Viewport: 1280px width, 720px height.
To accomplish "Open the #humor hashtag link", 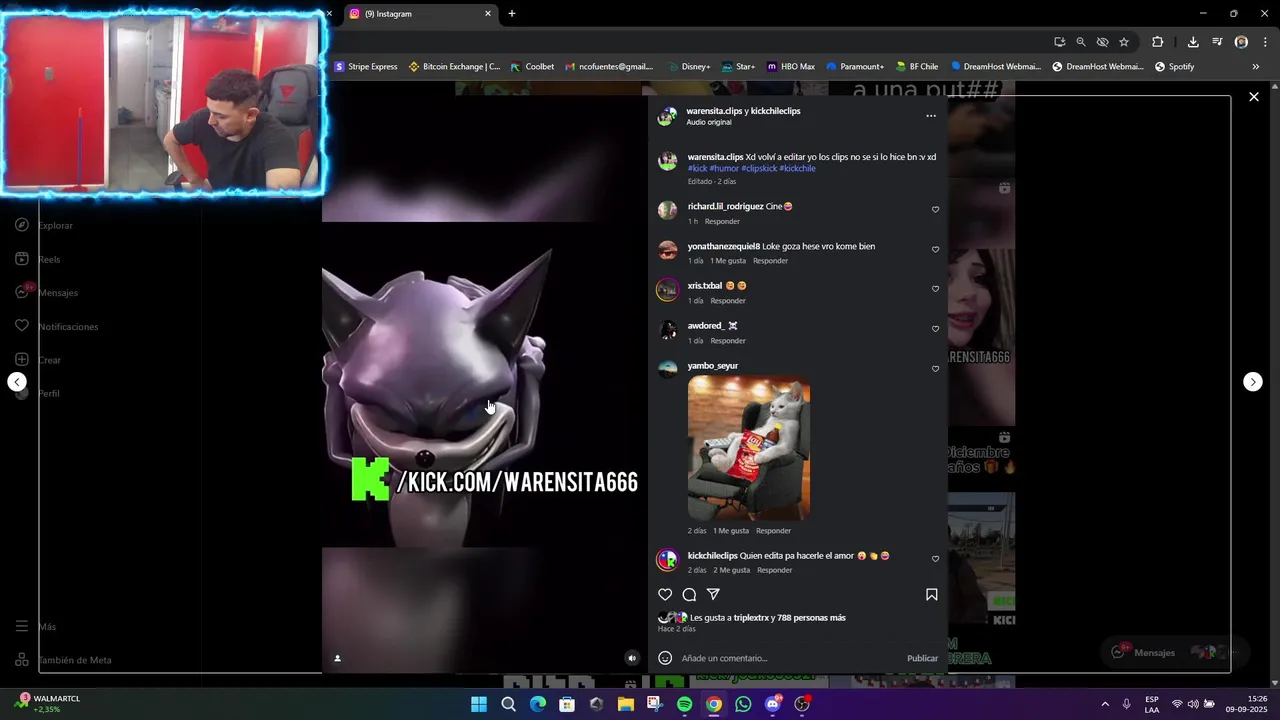I will [x=724, y=168].
